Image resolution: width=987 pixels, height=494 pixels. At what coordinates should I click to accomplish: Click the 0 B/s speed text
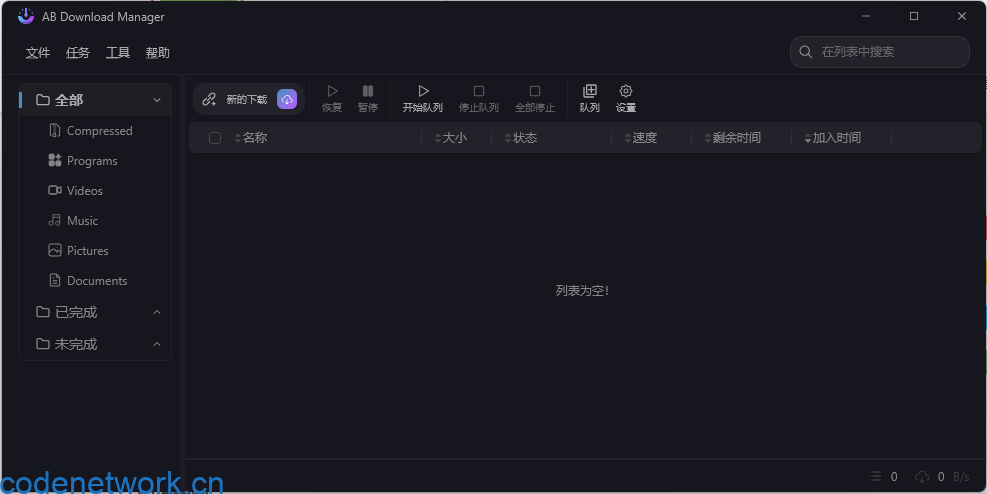coord(954,477)
